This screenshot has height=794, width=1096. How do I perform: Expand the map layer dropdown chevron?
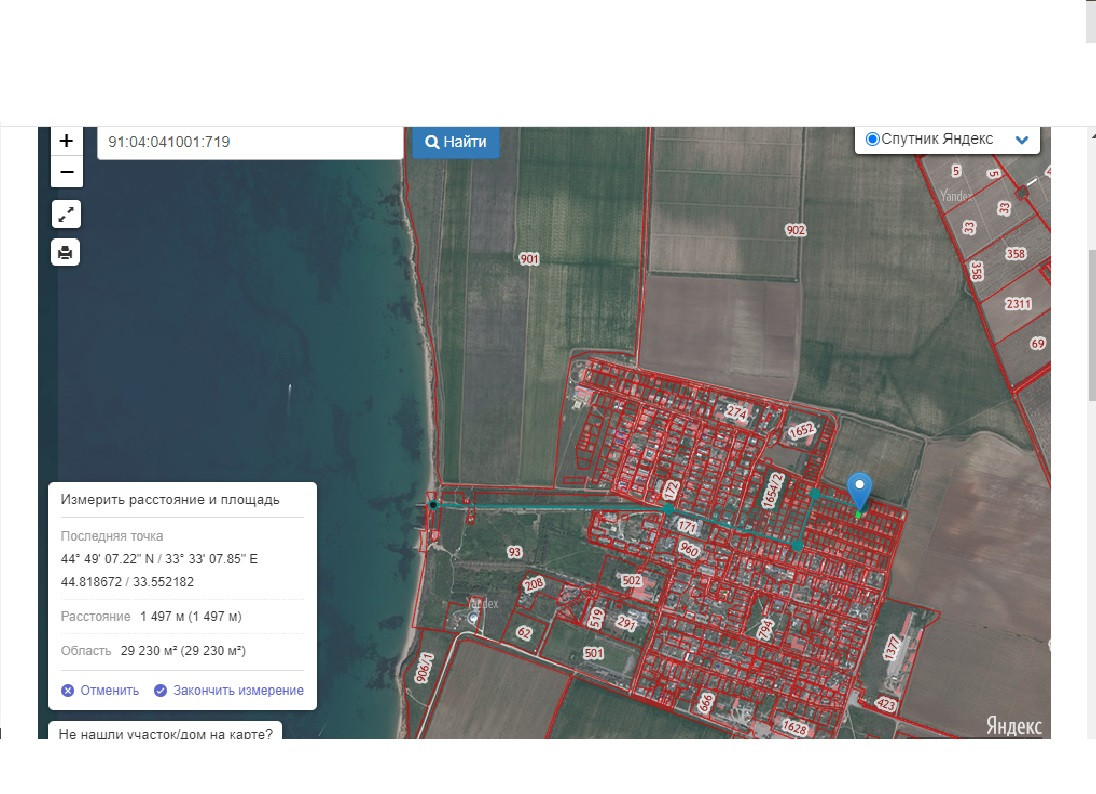[x=1021, y=140]
